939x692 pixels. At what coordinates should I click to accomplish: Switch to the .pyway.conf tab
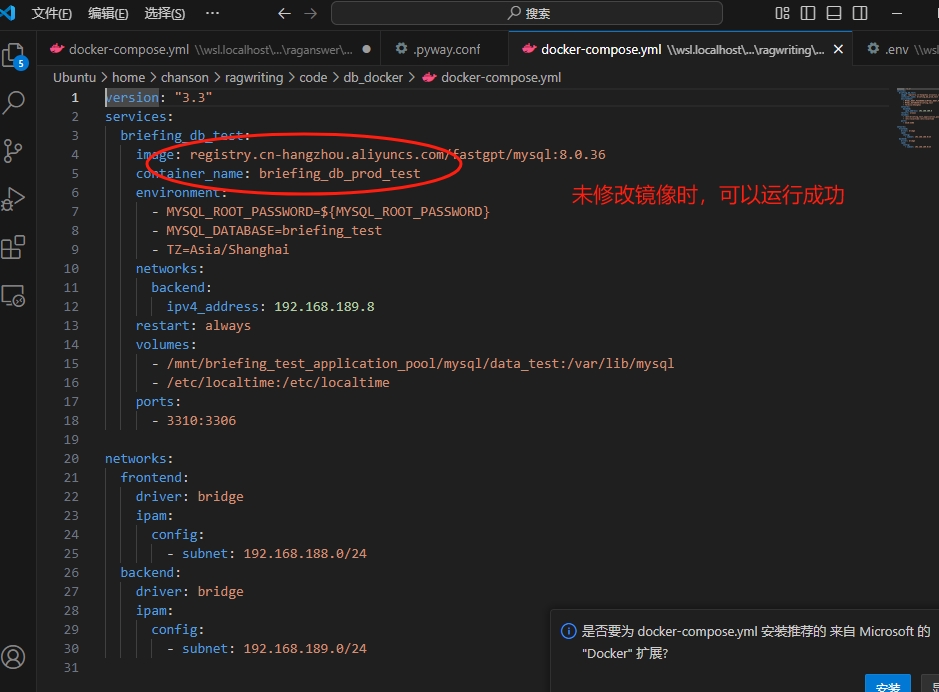point(438,49)
